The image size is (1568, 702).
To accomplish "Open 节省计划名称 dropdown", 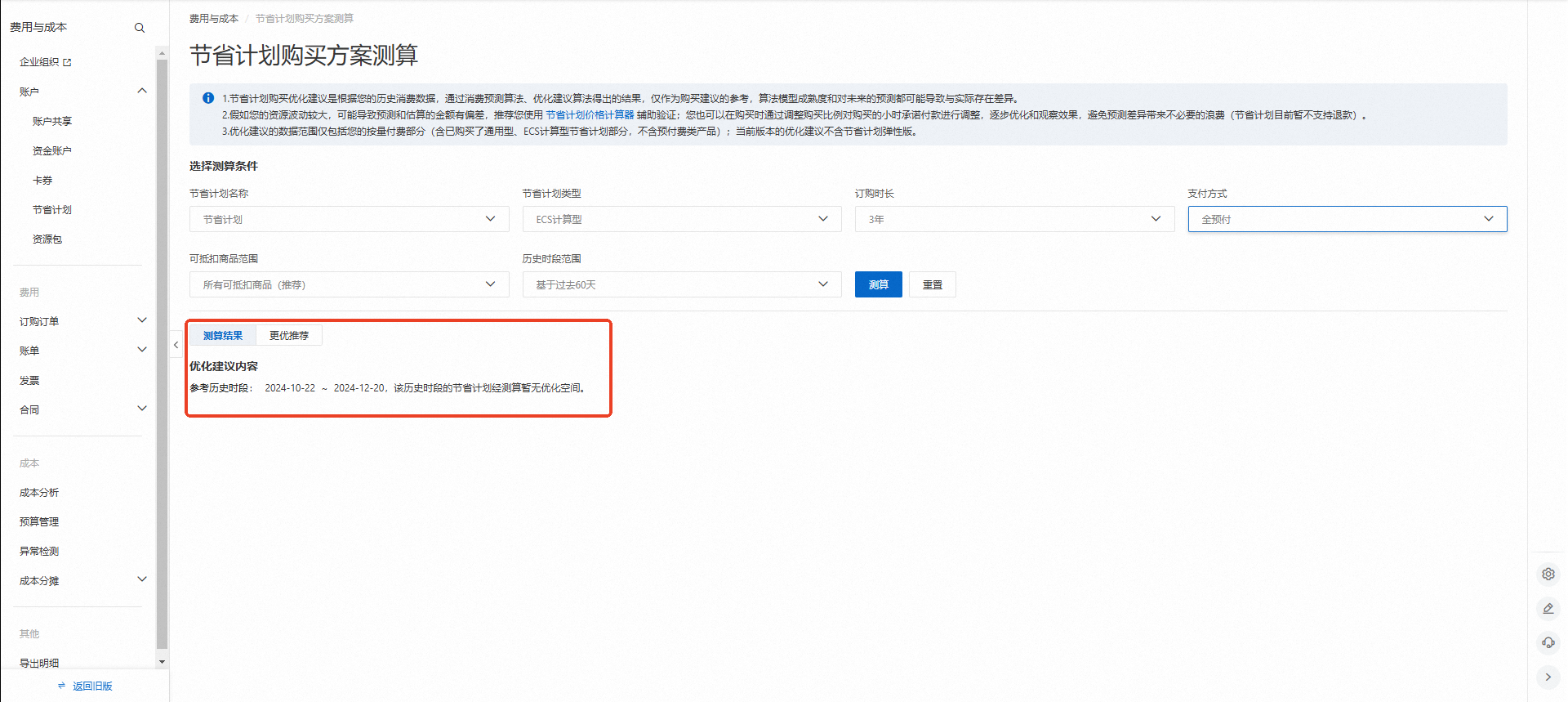I will point(350,219).
